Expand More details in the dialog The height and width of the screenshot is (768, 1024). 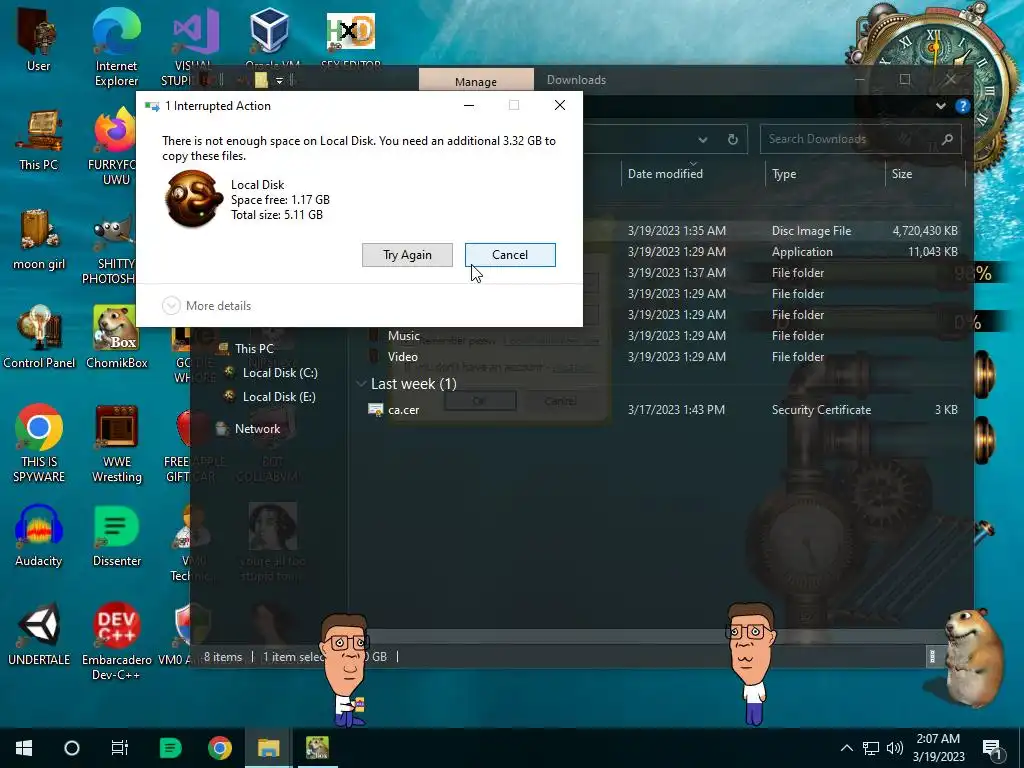207,306
